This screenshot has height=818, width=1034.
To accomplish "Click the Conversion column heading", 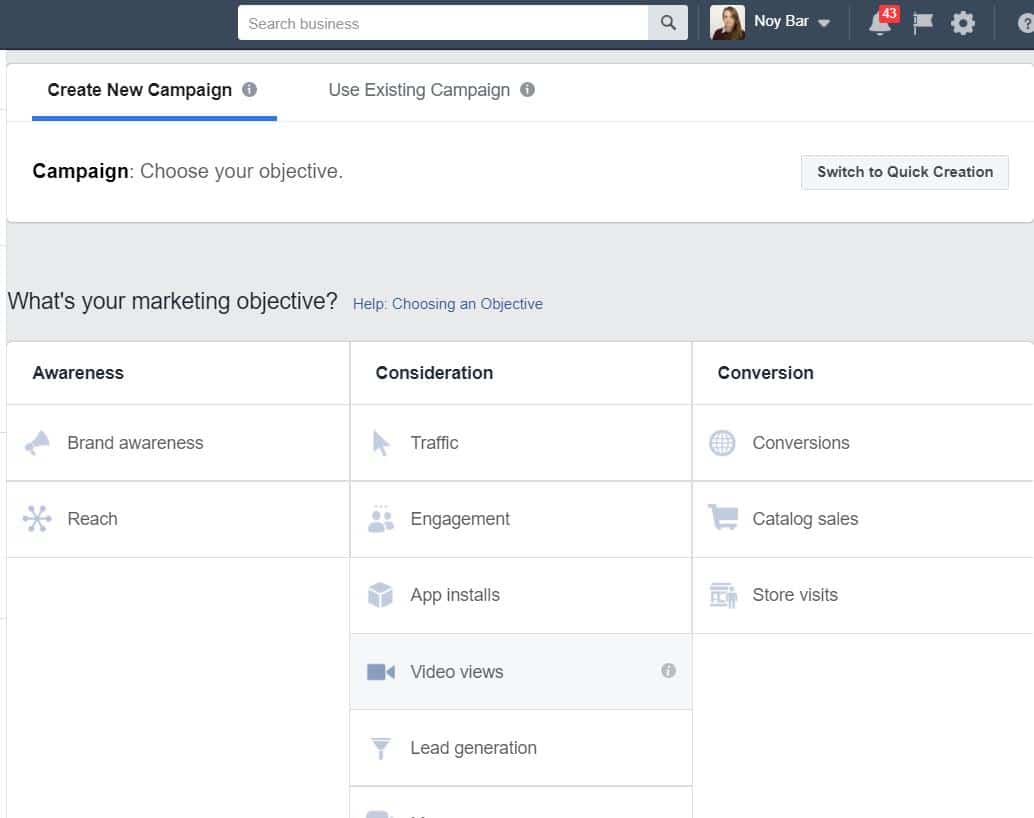I will point(766,373).
